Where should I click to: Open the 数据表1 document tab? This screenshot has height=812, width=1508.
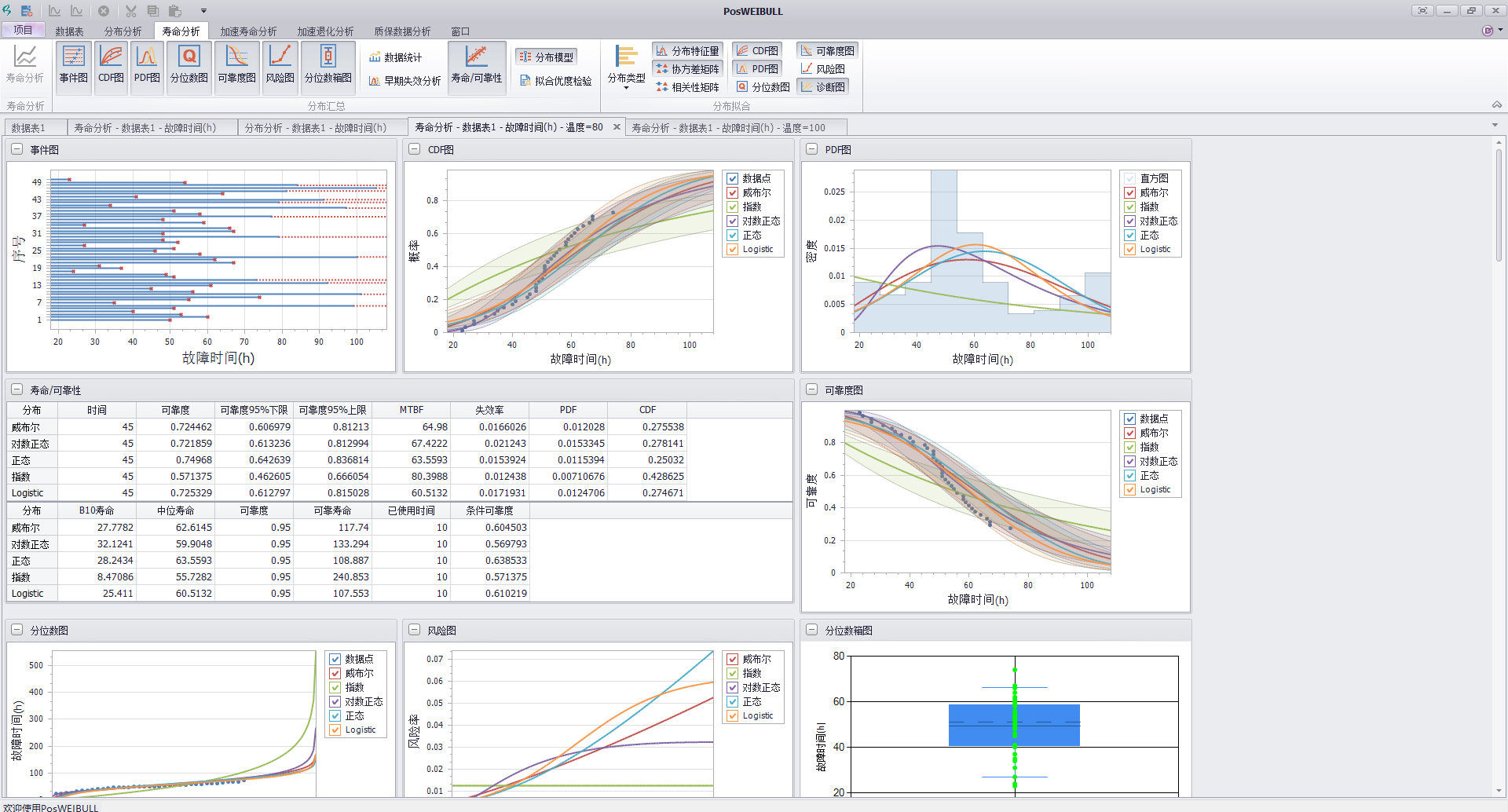tap(35, 127)
